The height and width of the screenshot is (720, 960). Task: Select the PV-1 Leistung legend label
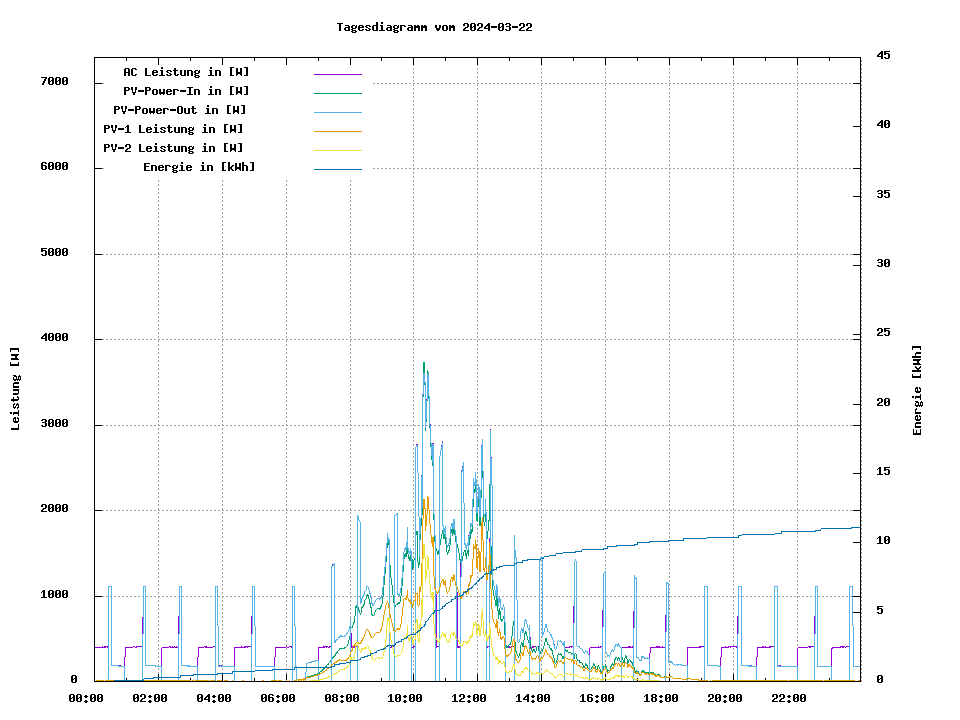click(173, 129)
